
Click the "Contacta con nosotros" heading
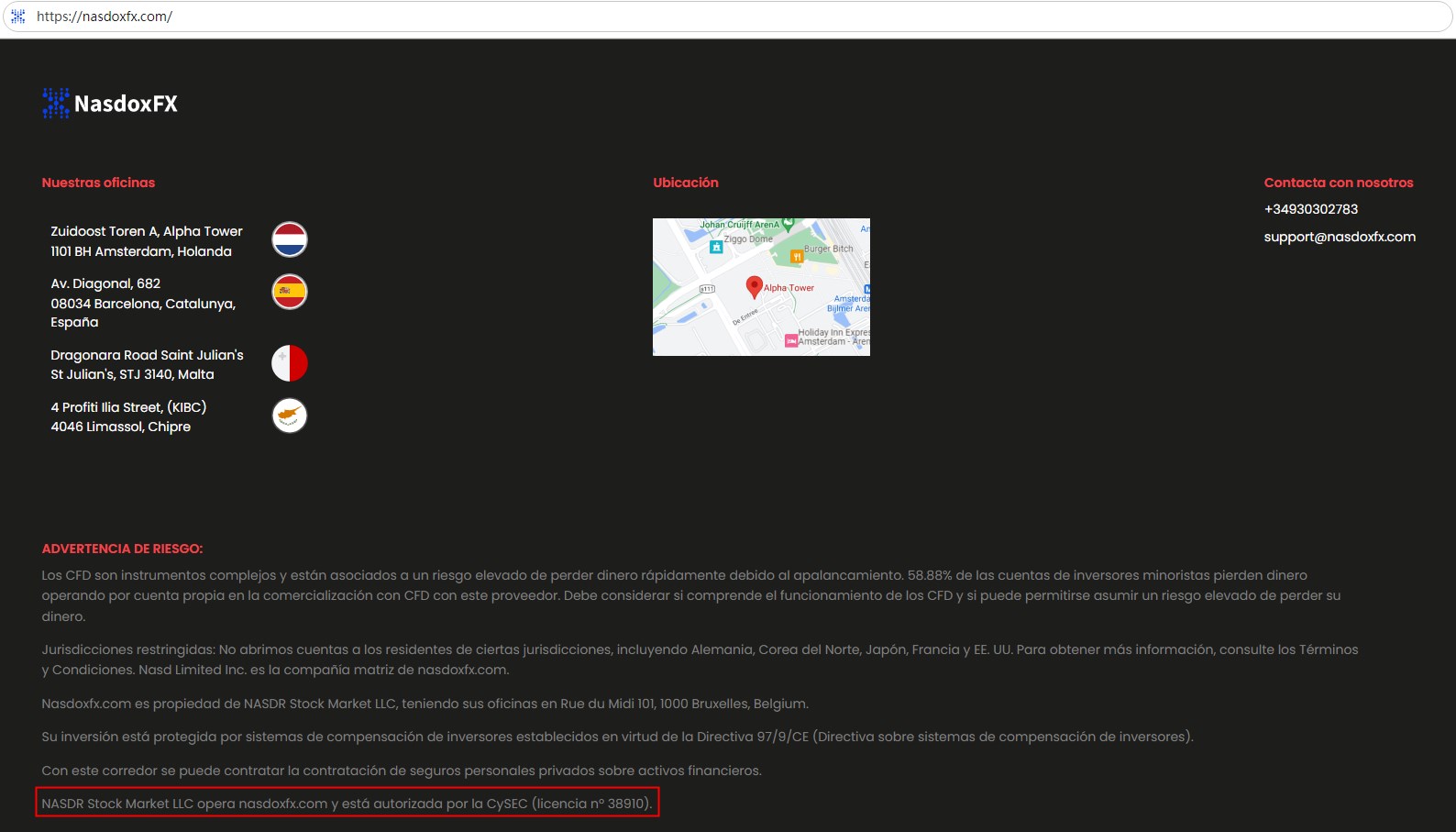(x=1339, y=183)
